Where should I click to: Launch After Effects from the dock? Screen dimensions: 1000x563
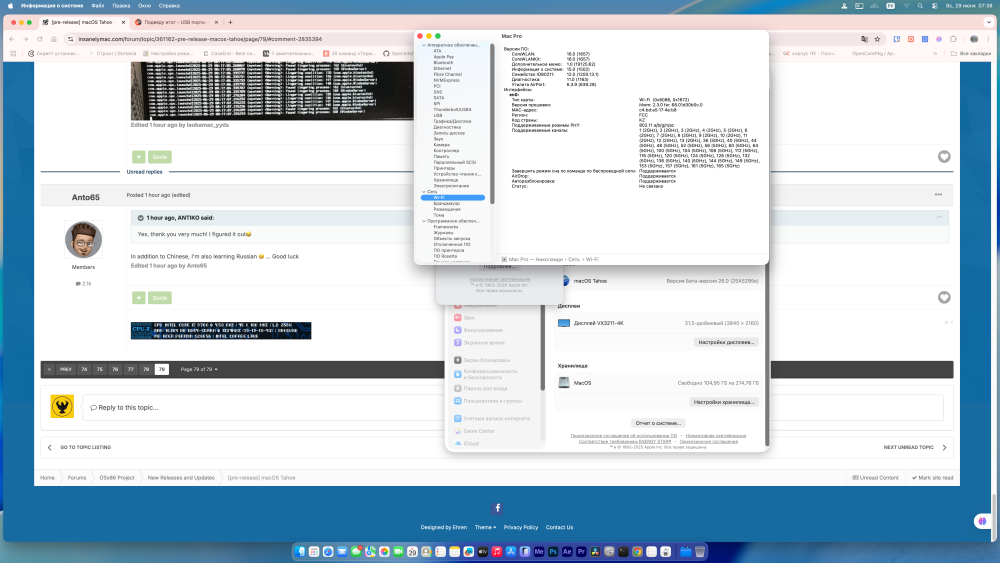pyautogui.click(x=567, y=552)
